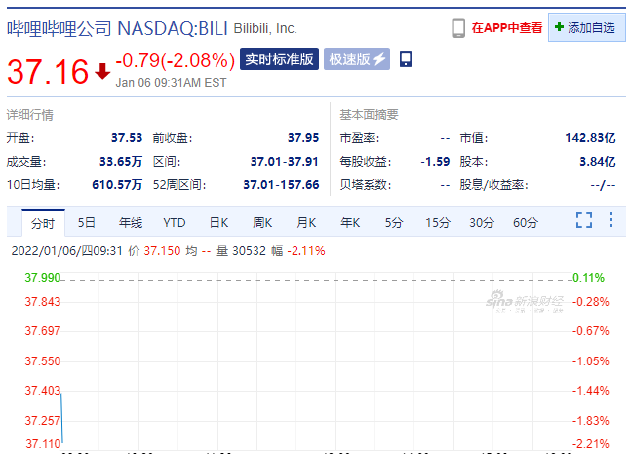Click the blue intraday price line
The image size is (630, 454).
tap(61, 418)
